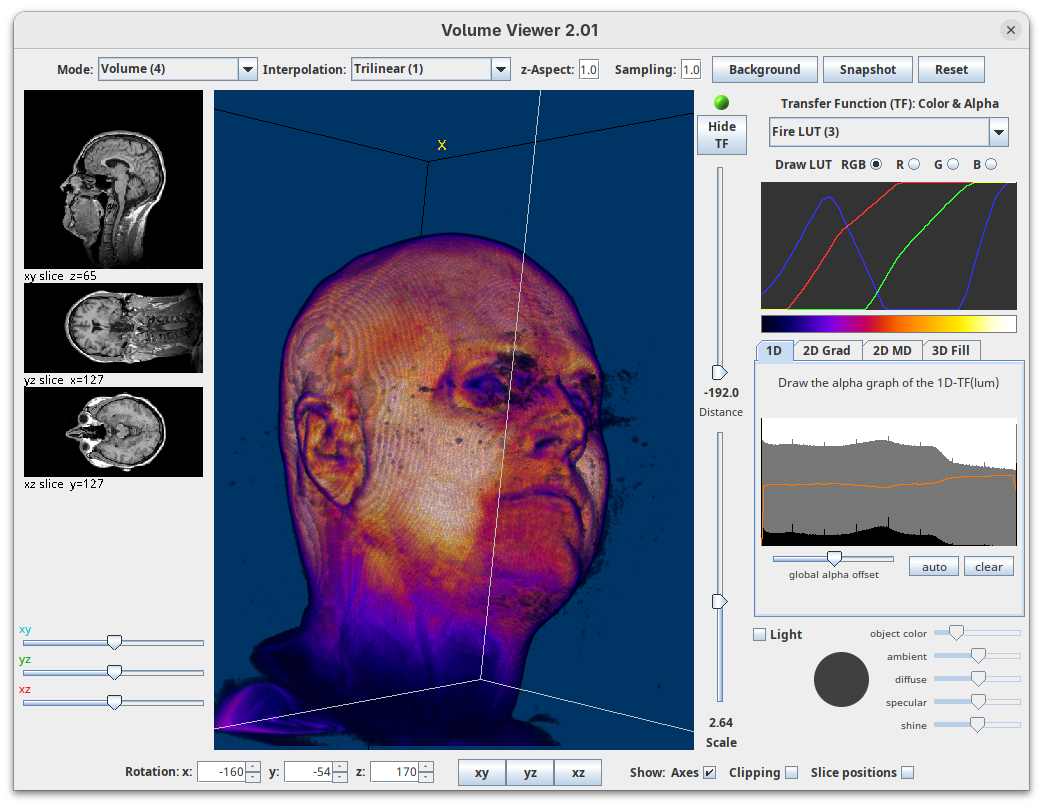The image size is (1043, 807).
Task: Decrease the rotation y spinner value
Action: tap(340, 777)
